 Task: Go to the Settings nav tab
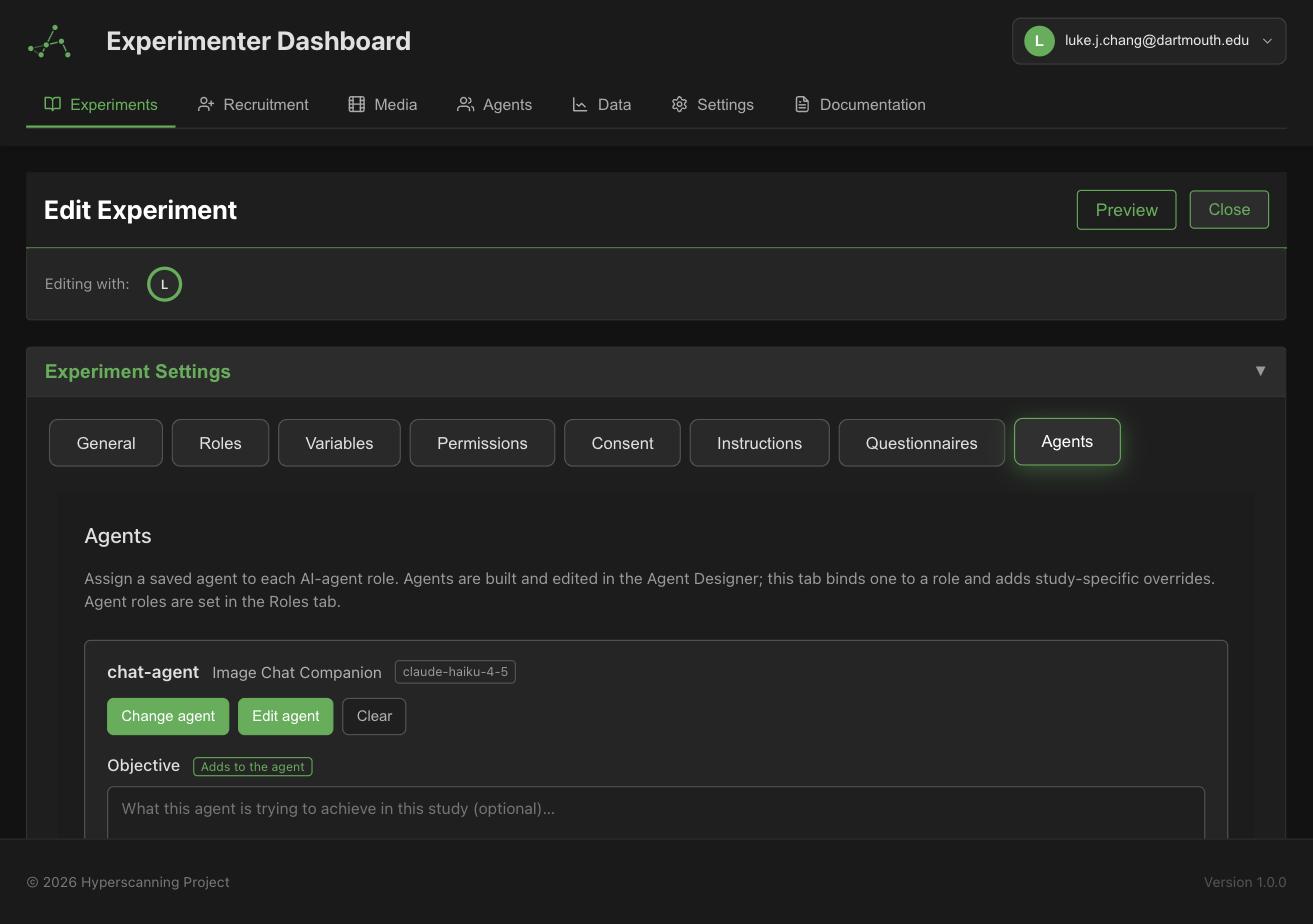[712, 104]
